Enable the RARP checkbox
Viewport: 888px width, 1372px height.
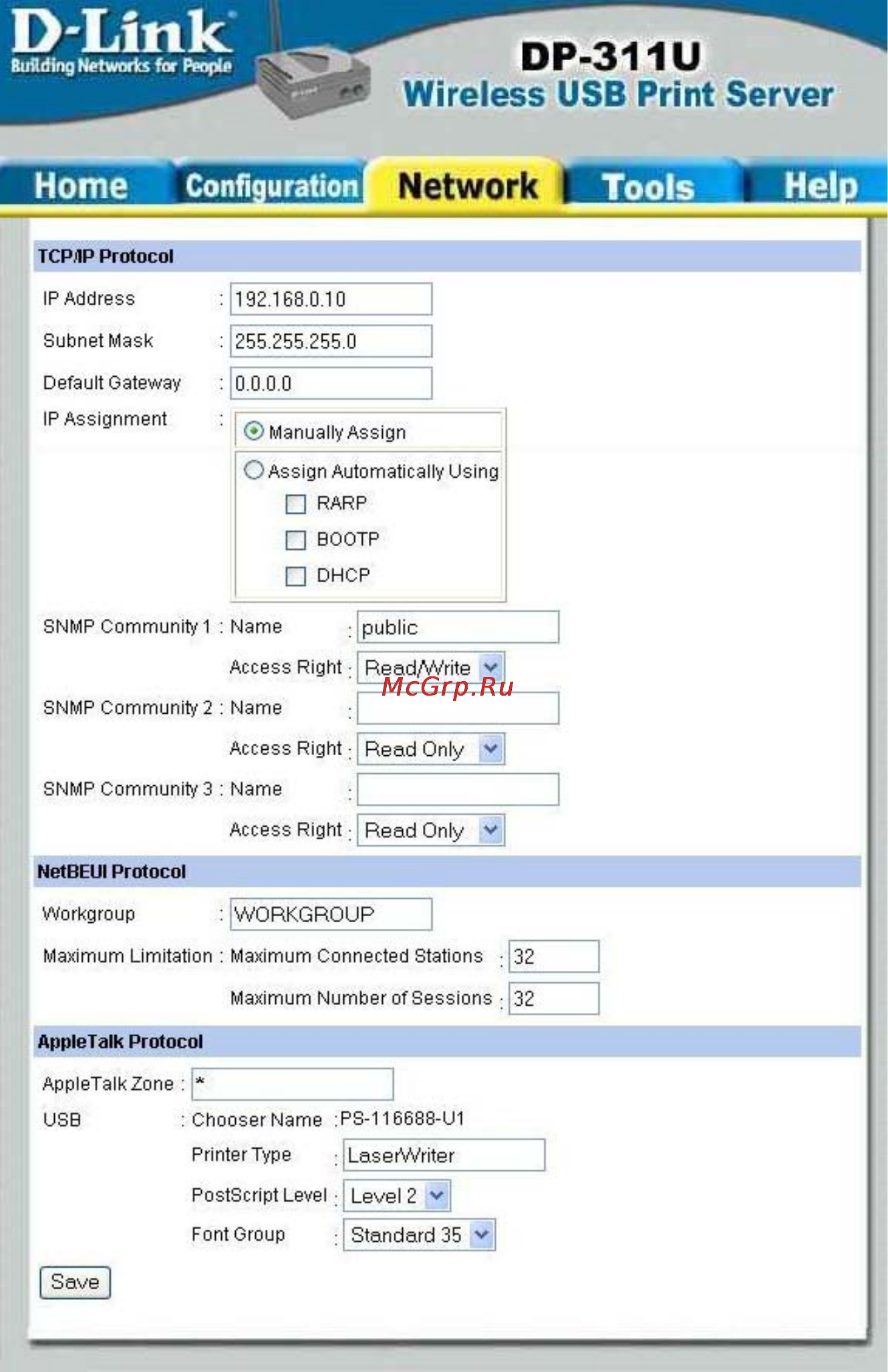coord(295,504)
